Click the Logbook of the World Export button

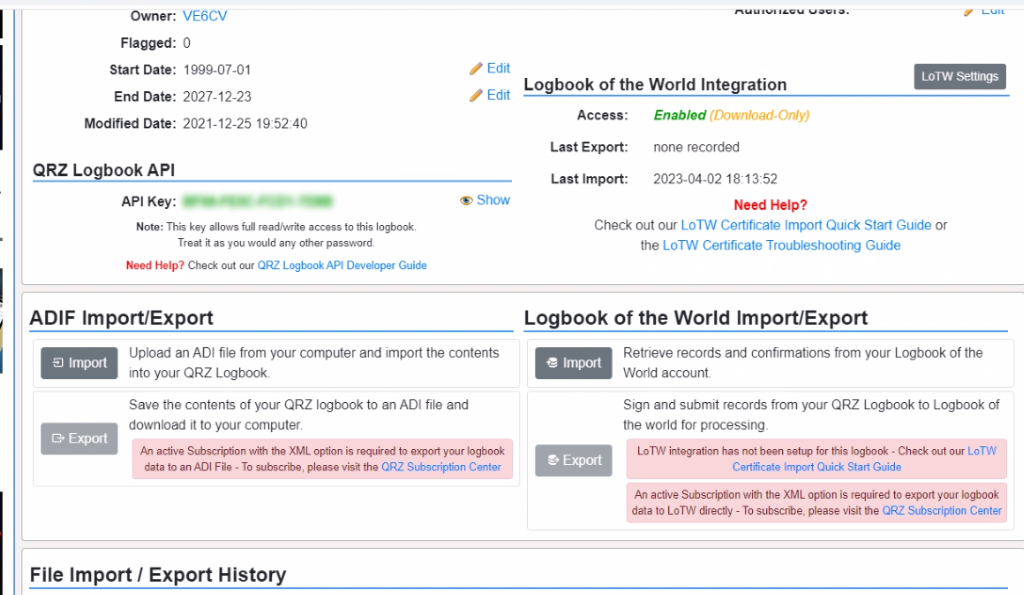(573, 460)
